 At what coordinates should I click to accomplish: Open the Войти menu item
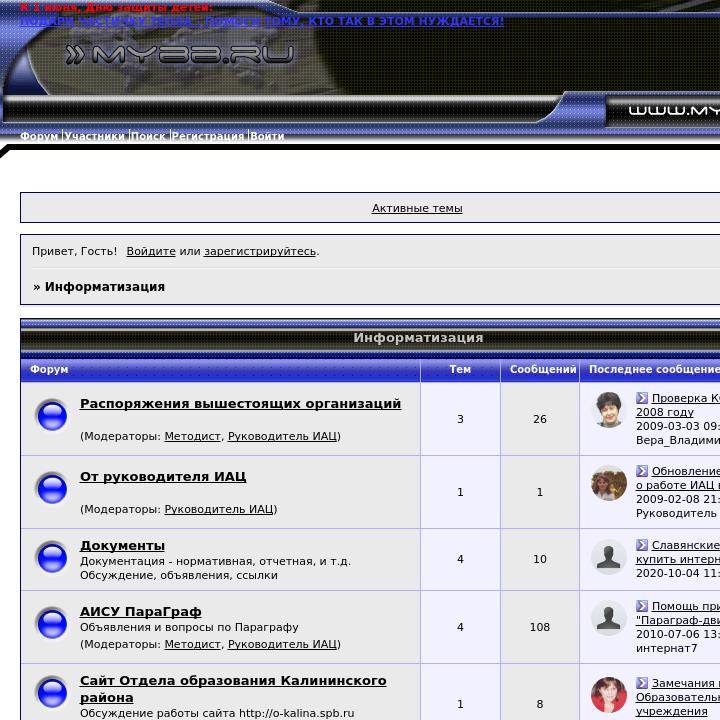click(x=267, y=136)
